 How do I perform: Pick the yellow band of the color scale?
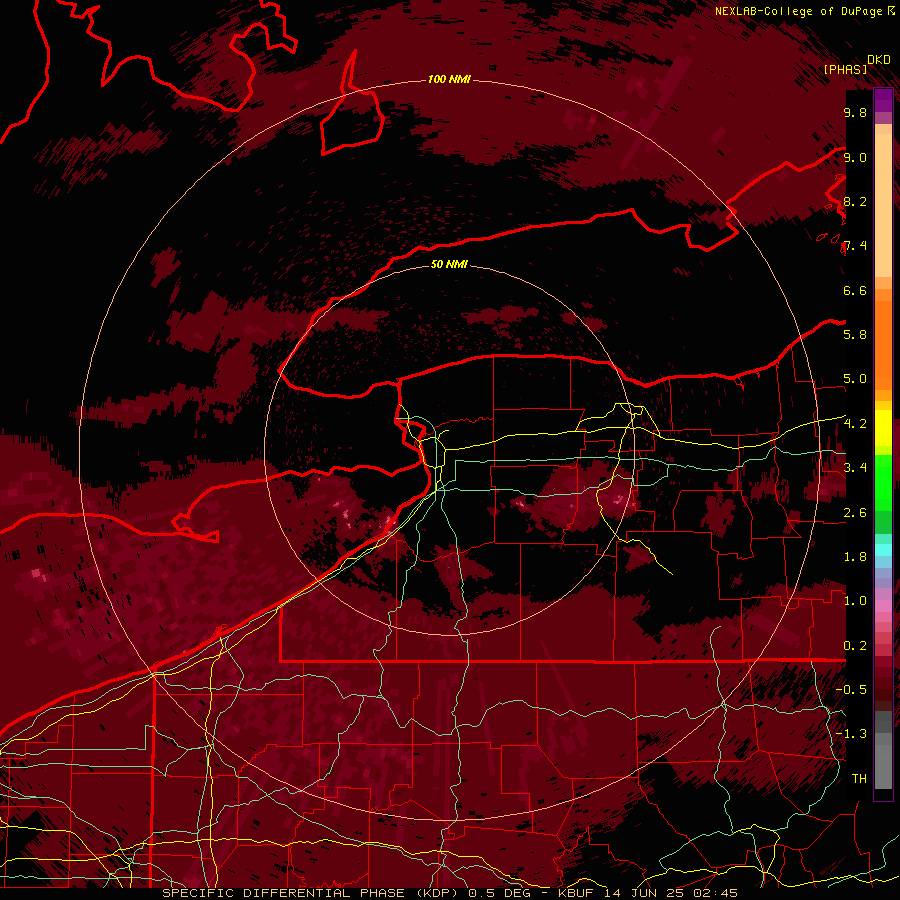883,428
